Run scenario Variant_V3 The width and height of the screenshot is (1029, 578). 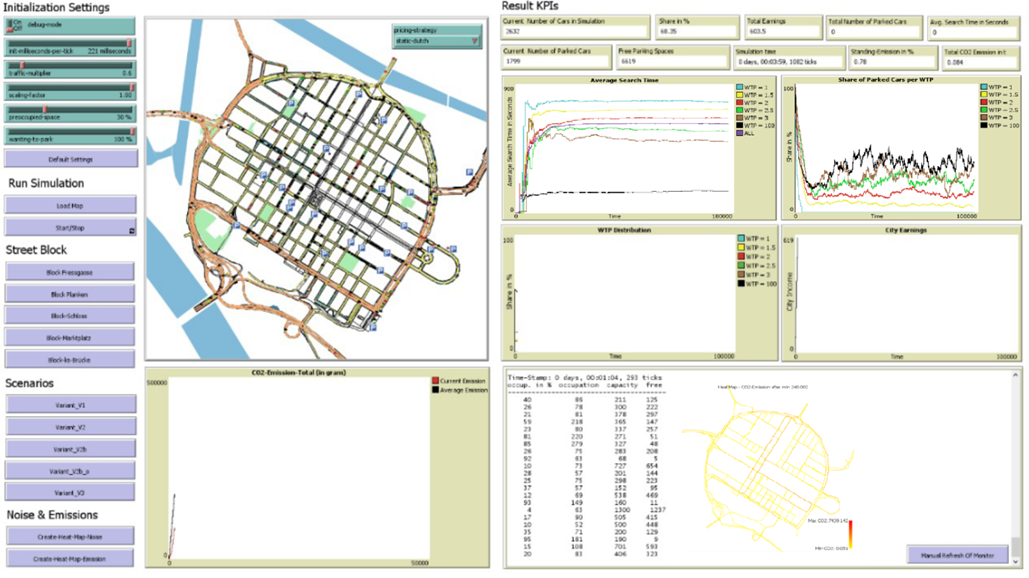70,492
